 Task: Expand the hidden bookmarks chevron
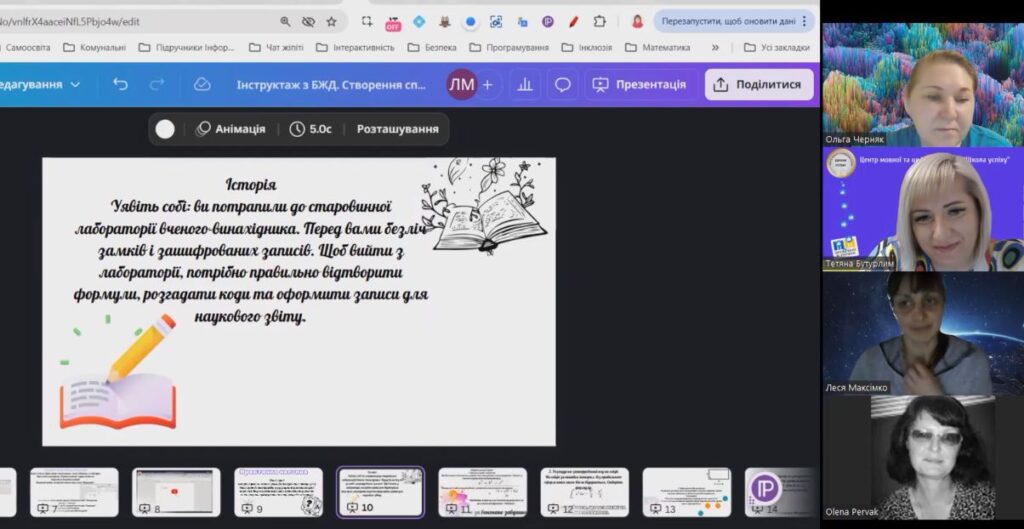[715, 48]
